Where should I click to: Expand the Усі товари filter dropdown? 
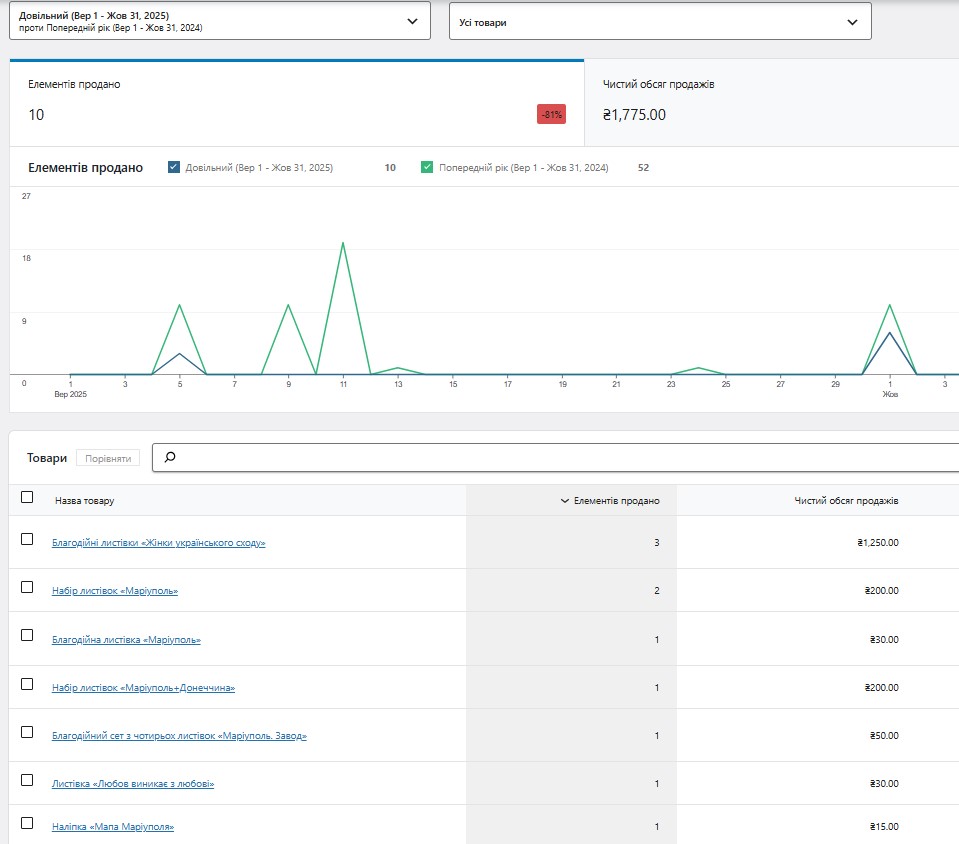659,21
